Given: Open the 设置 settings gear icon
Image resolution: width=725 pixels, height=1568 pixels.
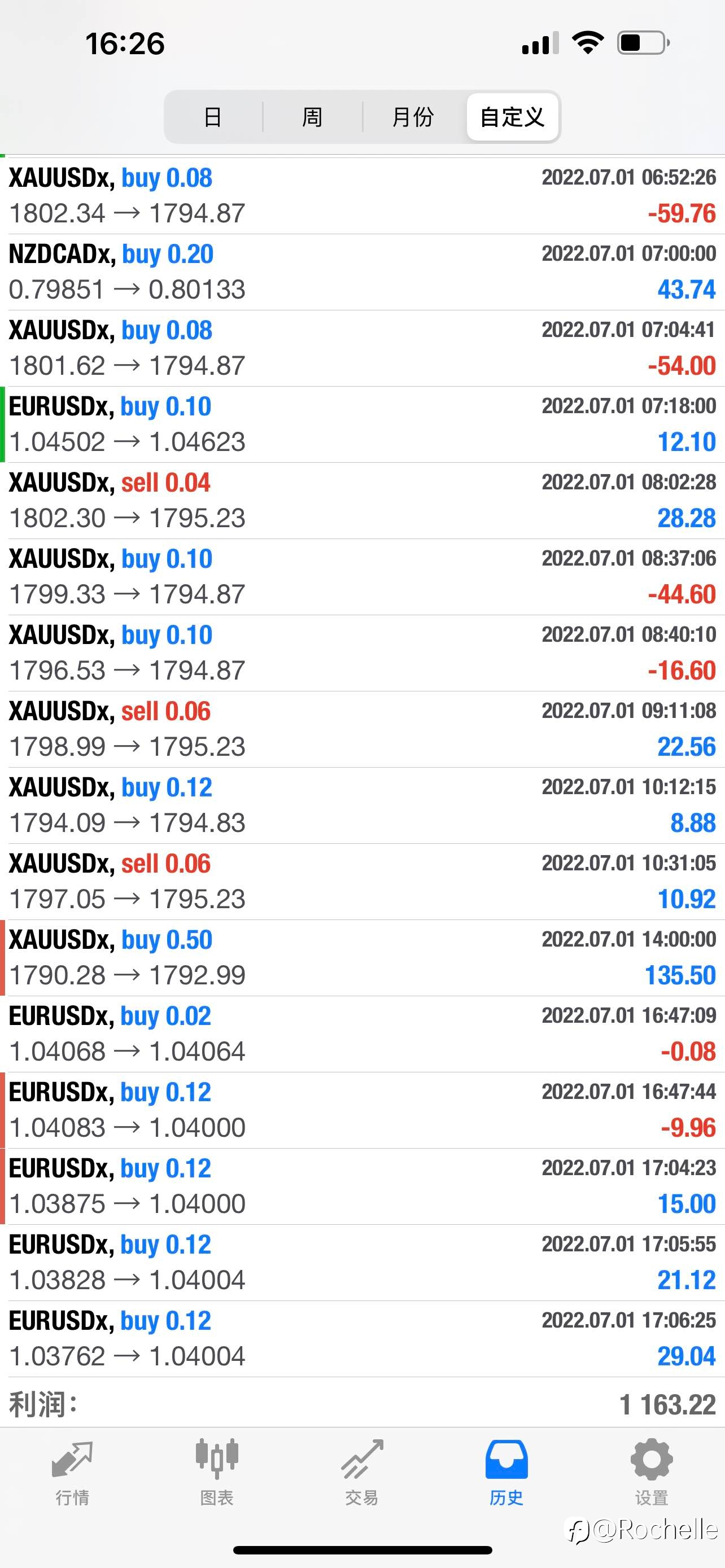Looking at the screenshot, I should click(x=652, y=1460).
